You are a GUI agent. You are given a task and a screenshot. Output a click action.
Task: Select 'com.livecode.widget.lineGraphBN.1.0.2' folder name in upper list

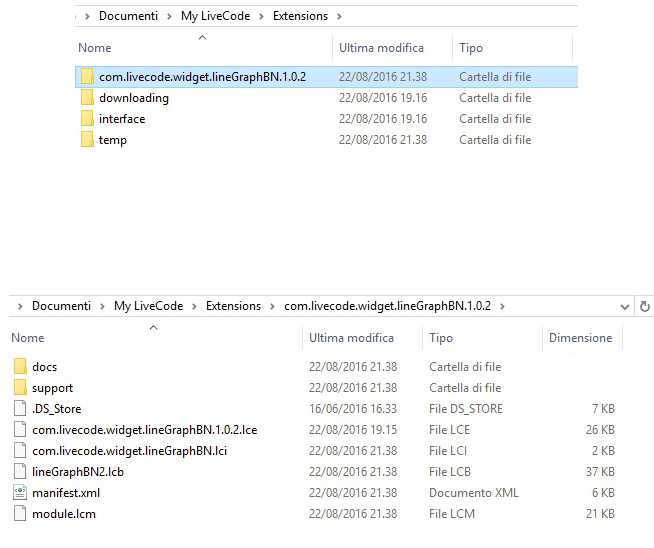(202, 77)
